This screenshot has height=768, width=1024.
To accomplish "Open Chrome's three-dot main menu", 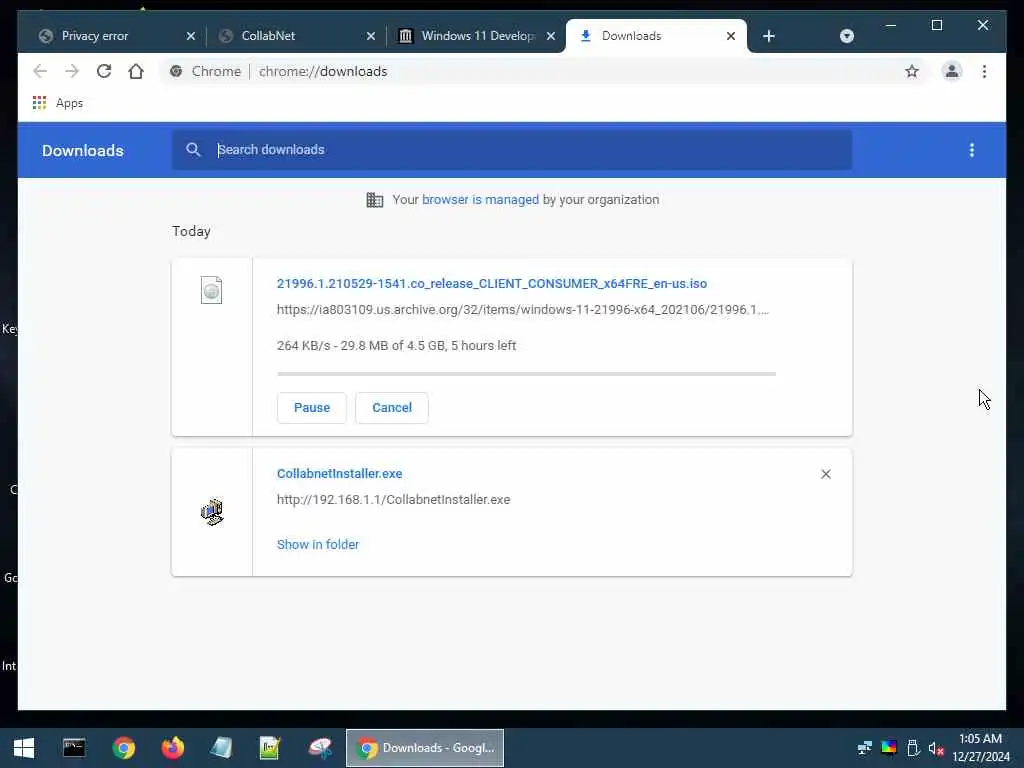I will point(984,71).
